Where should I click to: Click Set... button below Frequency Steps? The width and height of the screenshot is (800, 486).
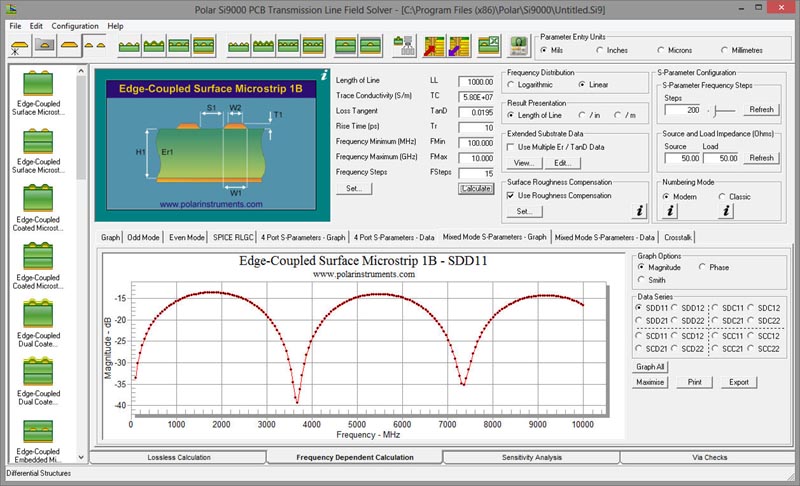click(x=354, y=189)
